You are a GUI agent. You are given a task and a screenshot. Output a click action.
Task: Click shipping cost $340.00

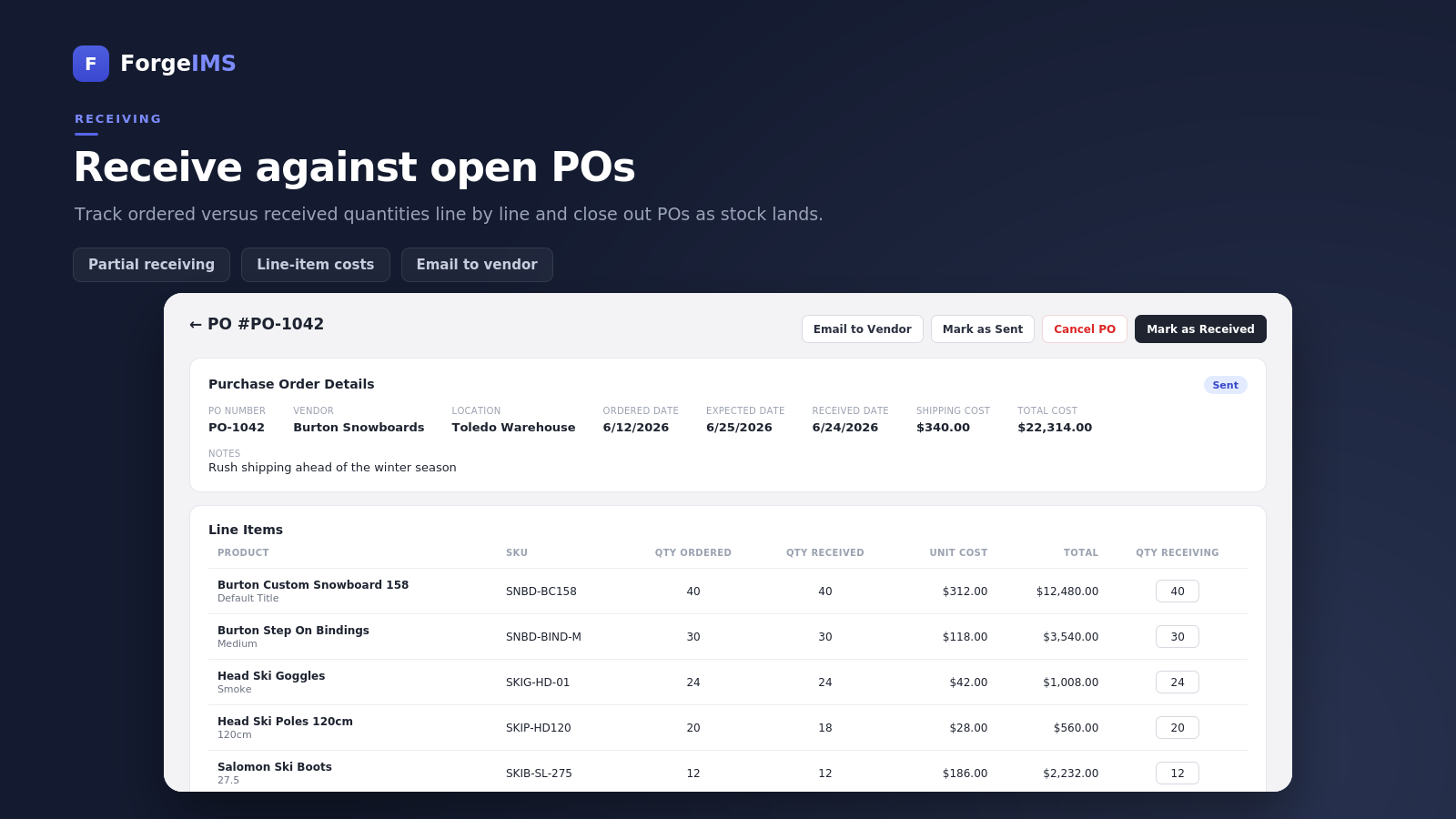click(x=943, y=428)
